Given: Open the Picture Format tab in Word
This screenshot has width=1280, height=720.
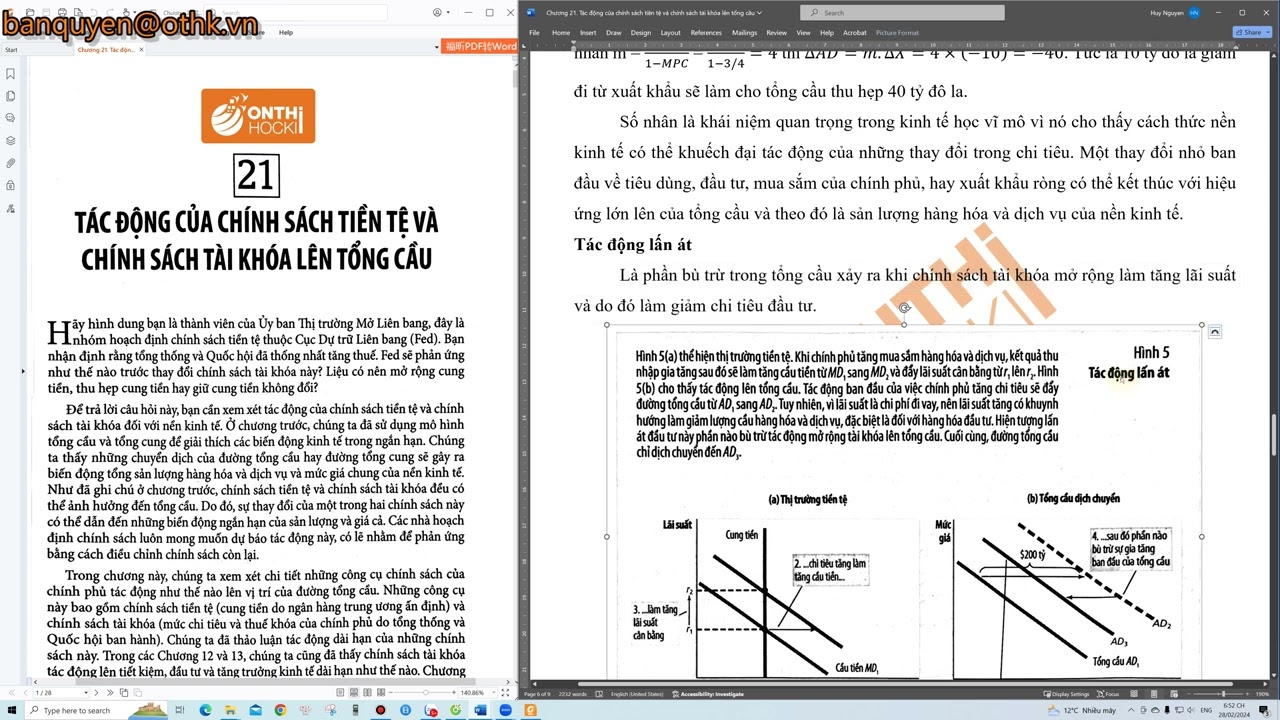Looking at the screenshot, I should (x=897, y=32).
